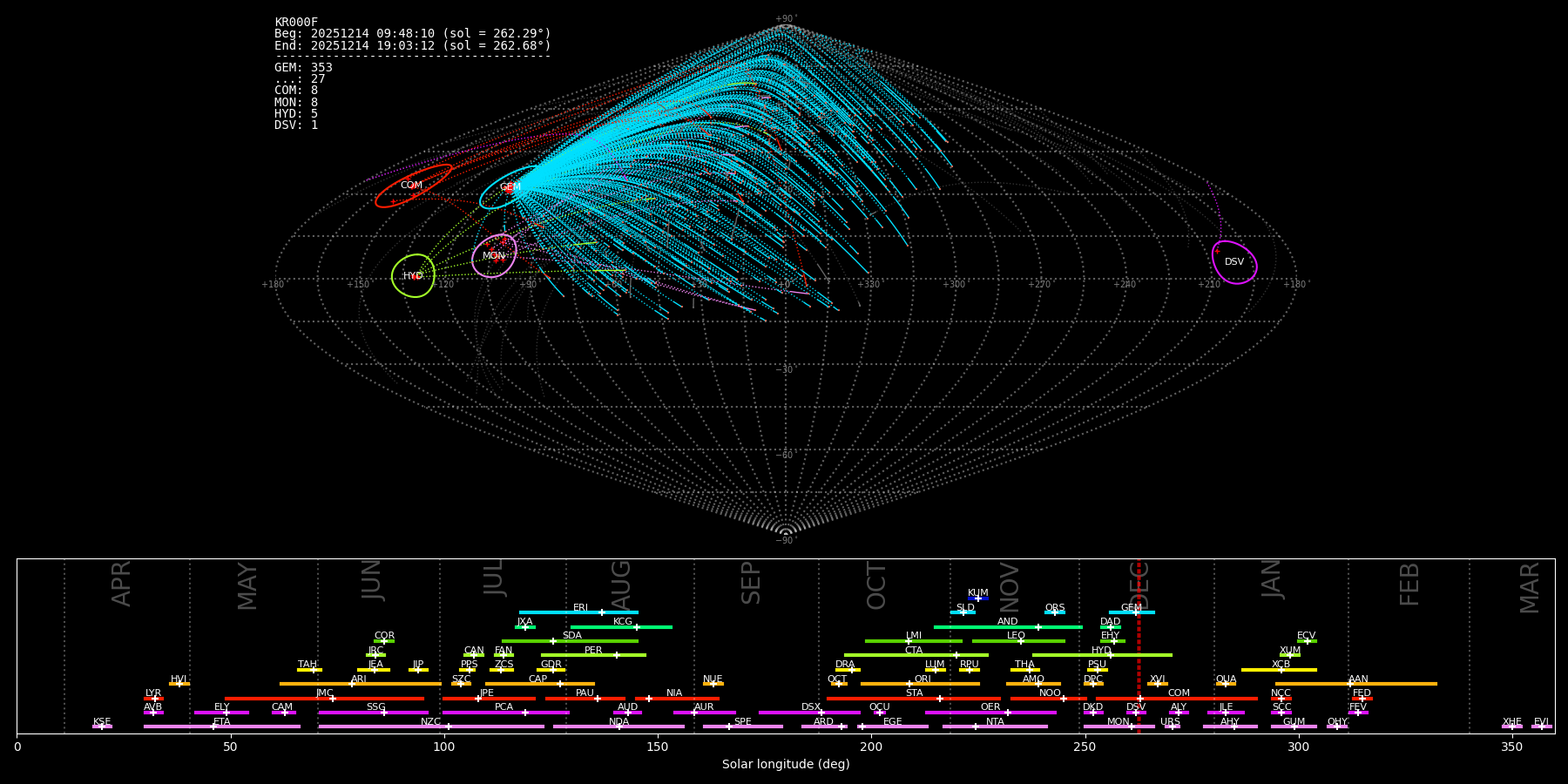Select the OCT month label in the timeline

876,585
